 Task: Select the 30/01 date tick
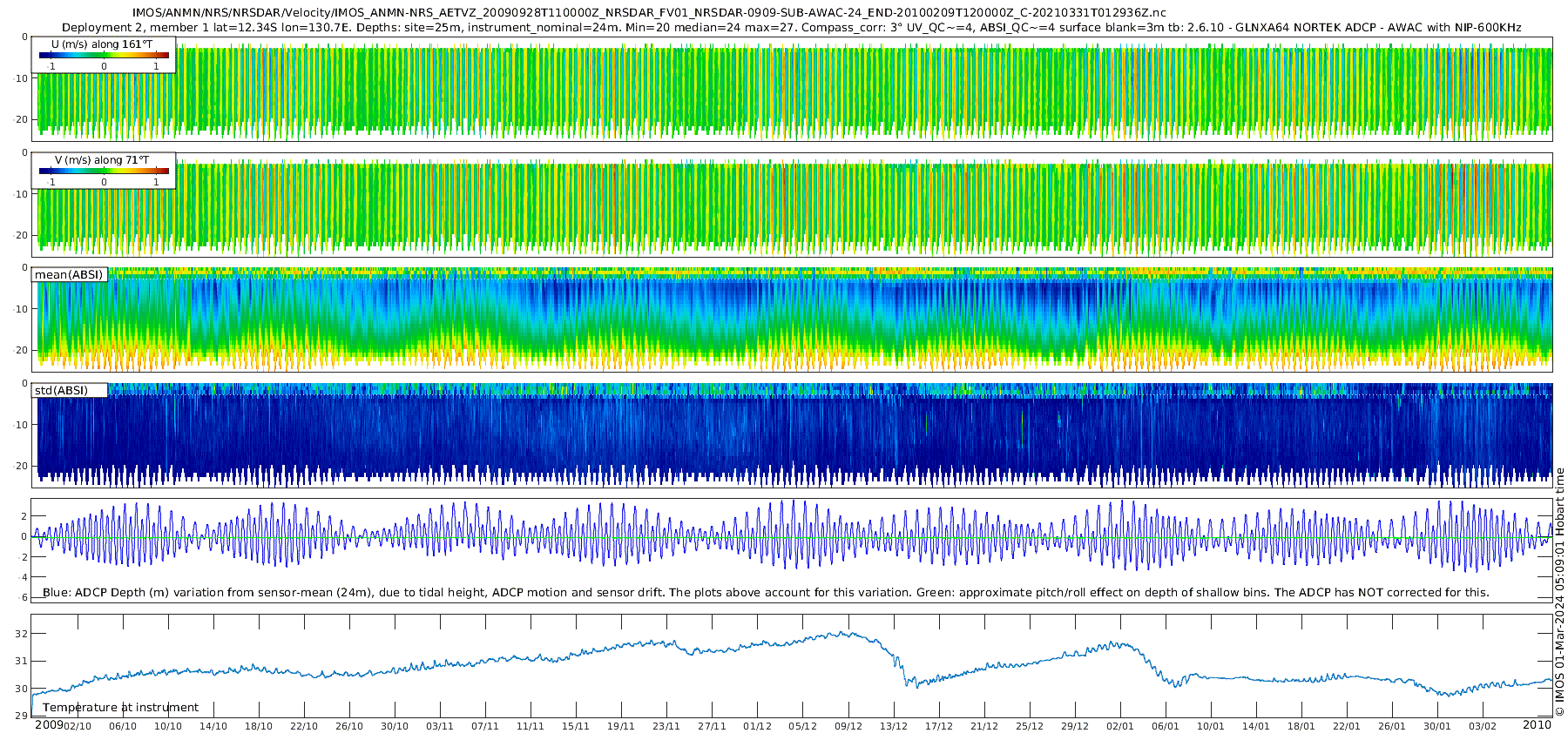(1437, 726)
